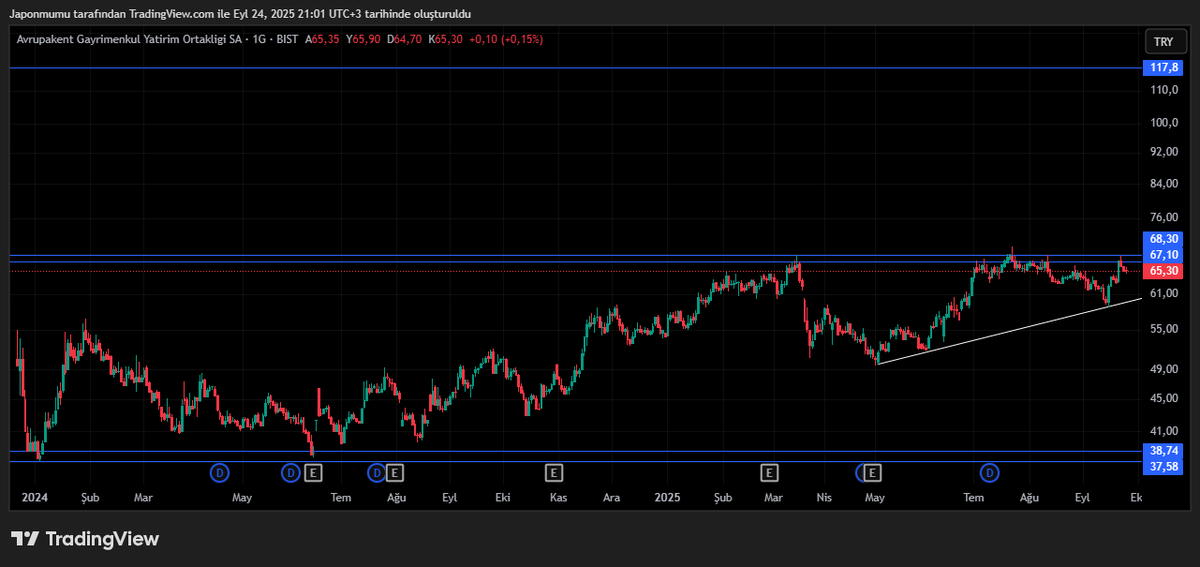
Task: Click the 76,00 price axis label
Action: click(x=1164, y=217)
